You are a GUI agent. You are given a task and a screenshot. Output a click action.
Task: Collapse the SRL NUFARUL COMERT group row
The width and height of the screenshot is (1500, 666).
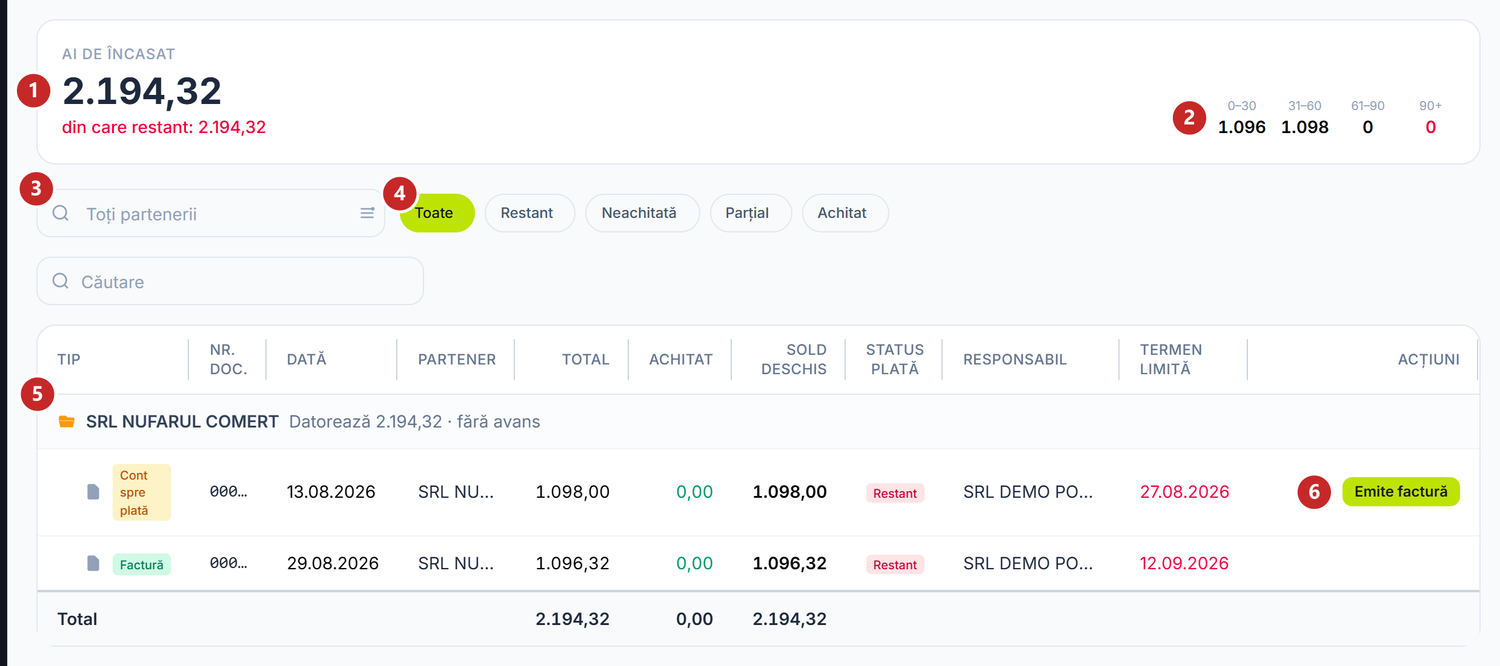pos(757,422)
